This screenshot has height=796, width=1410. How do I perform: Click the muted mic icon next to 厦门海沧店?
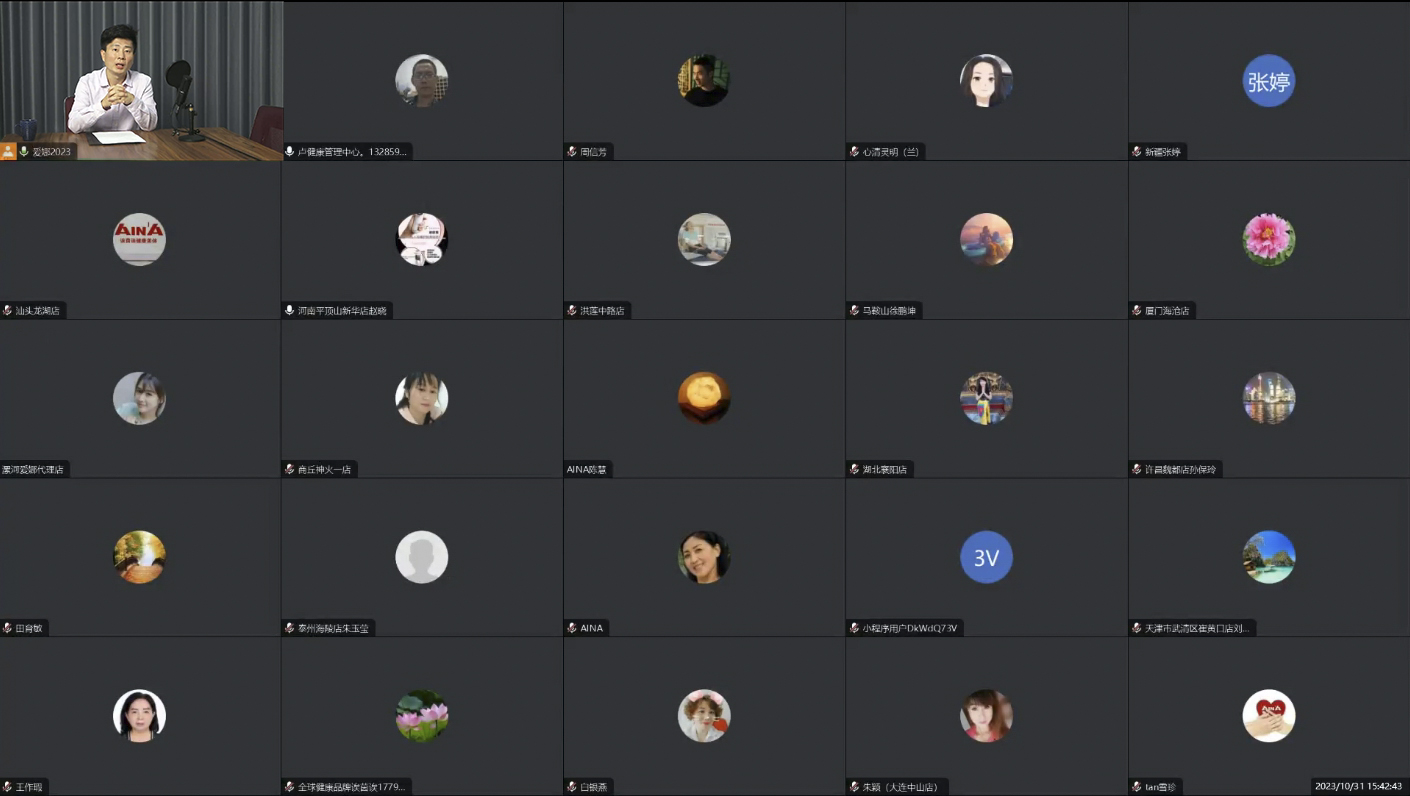click(1137, 311)
